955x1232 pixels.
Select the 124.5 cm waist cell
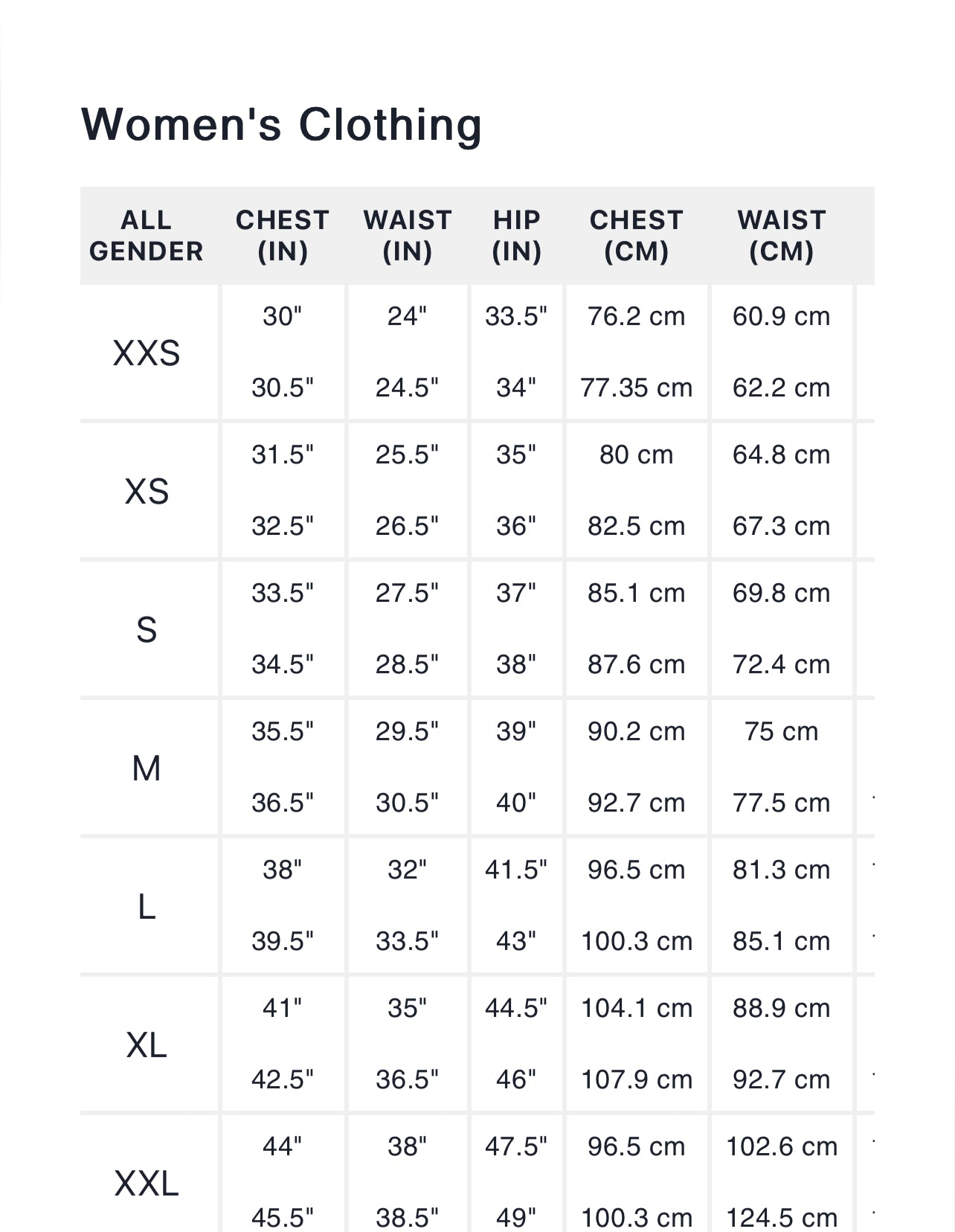coord(781,1217)
